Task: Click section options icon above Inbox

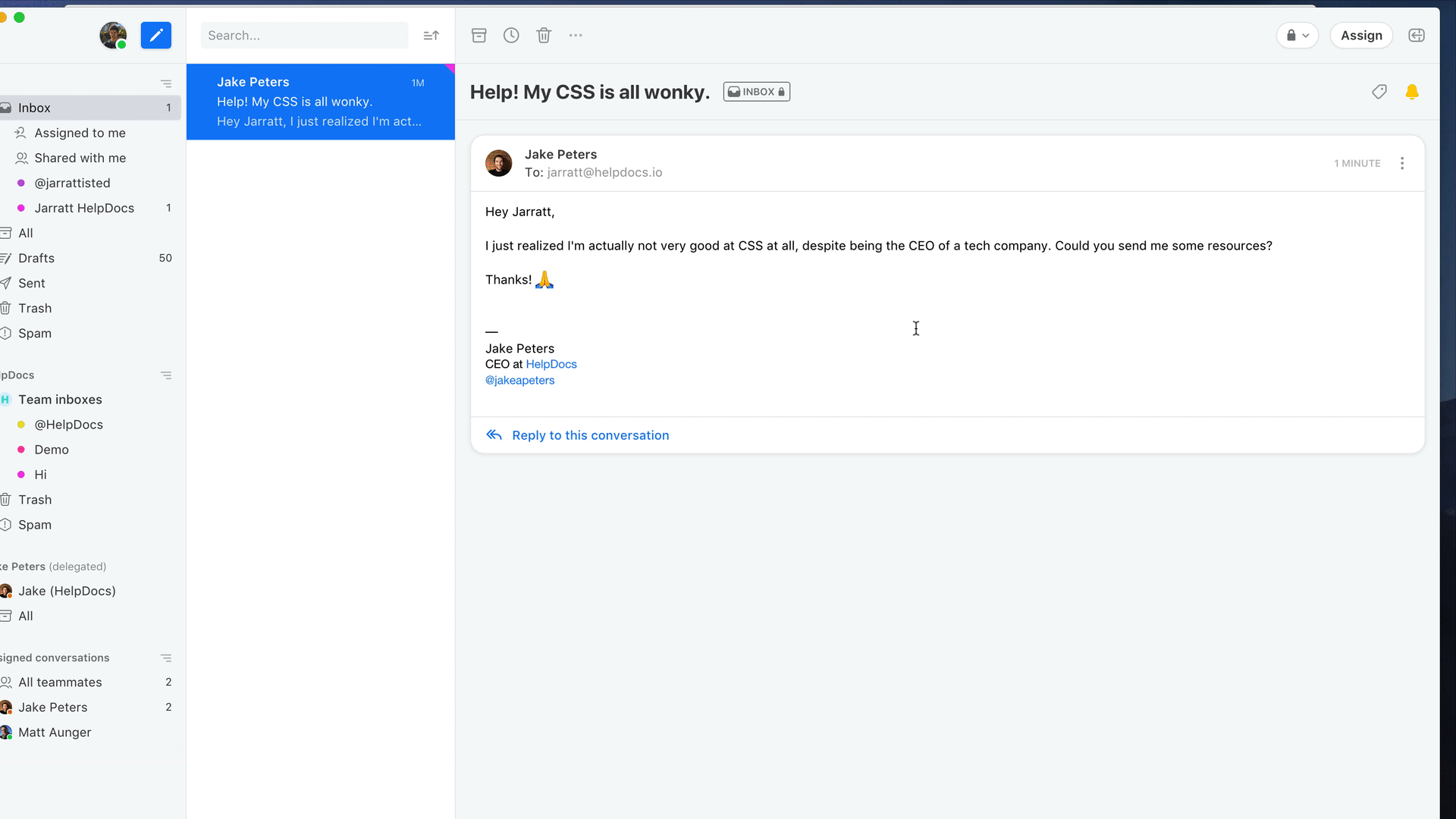Action: tap(166, 83)
